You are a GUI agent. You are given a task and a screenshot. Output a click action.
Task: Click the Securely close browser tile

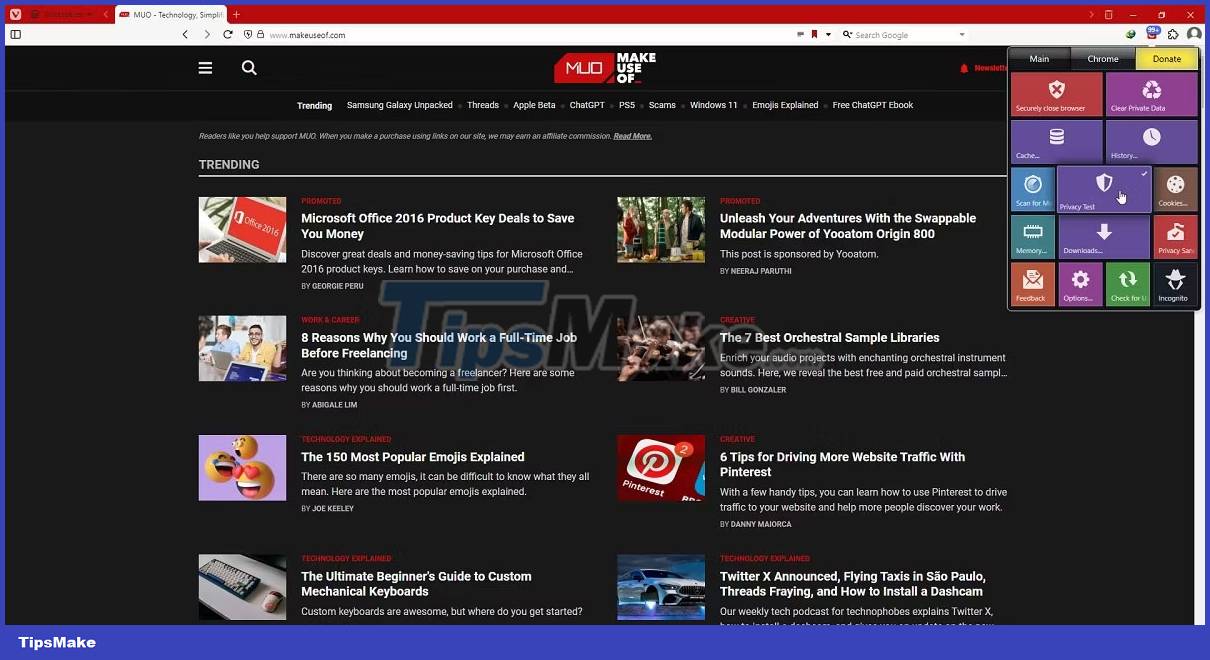(1056, 94)
